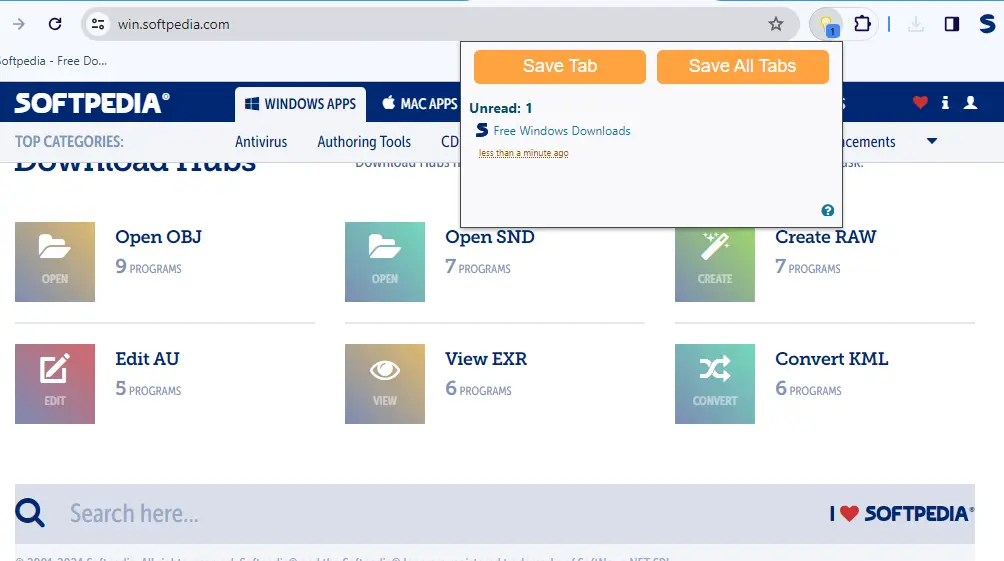Toggle the browser side panel
Image resolution: width=1004 pixels, height=561 pixels.
pyautogui.click(x=952, y=24)
